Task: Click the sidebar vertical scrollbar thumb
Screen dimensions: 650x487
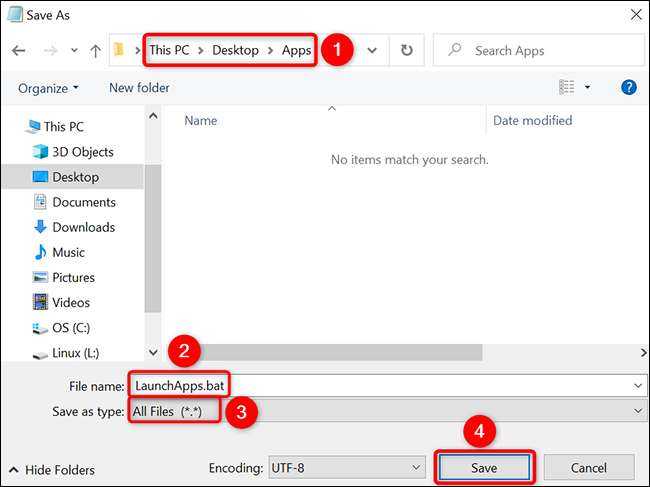Action: 153,238
